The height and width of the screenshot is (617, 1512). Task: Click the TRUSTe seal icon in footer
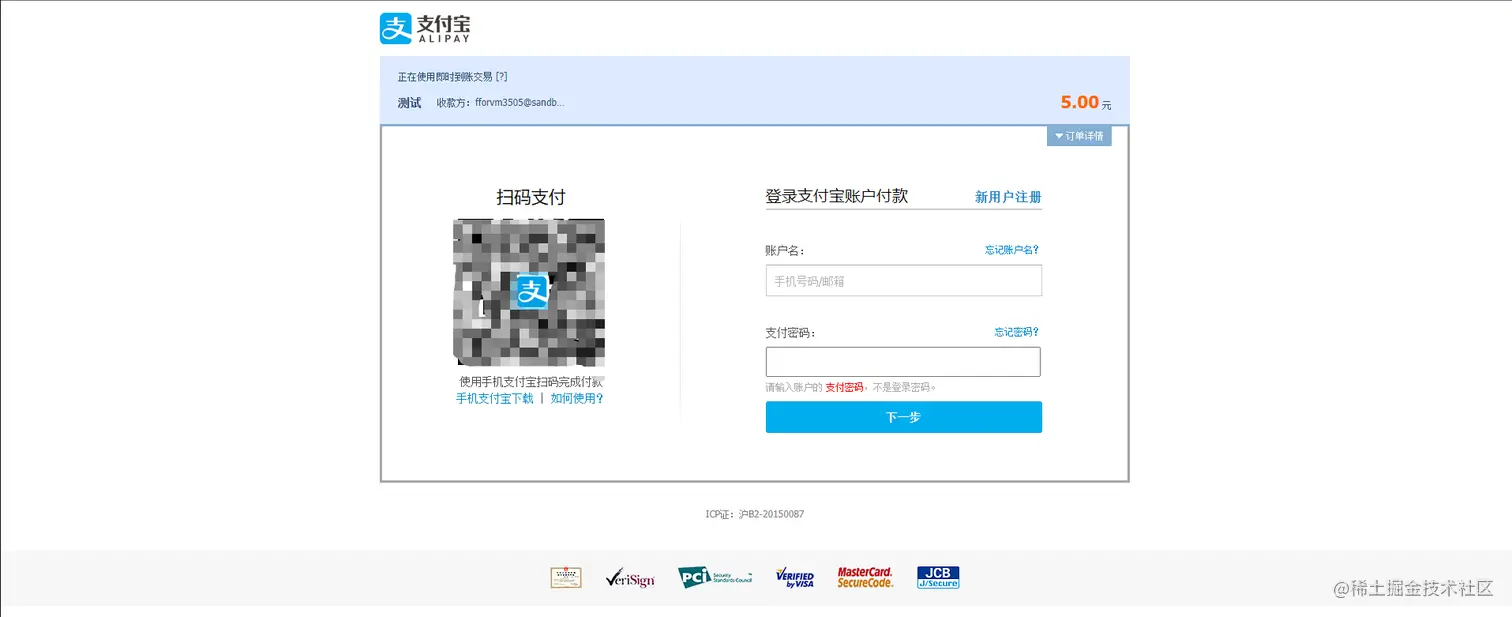click(565, 577)
